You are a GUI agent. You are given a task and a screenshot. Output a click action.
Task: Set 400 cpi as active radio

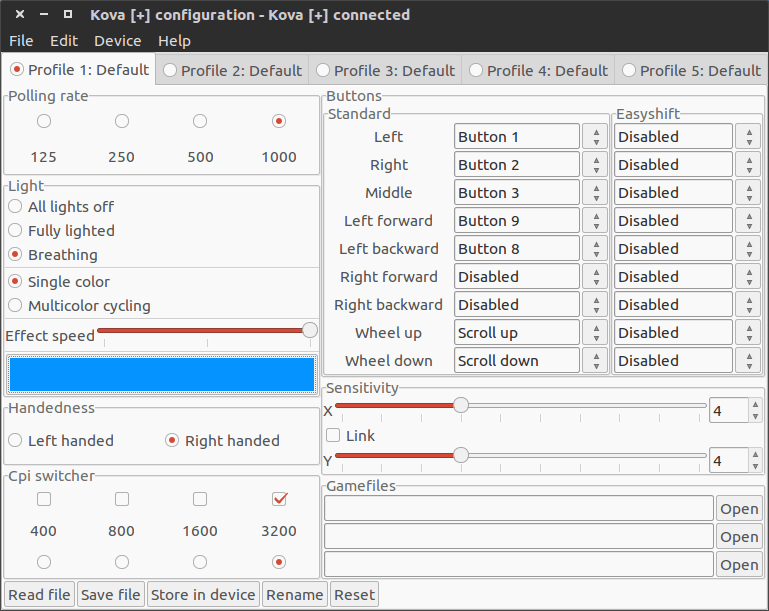(44, 562)
